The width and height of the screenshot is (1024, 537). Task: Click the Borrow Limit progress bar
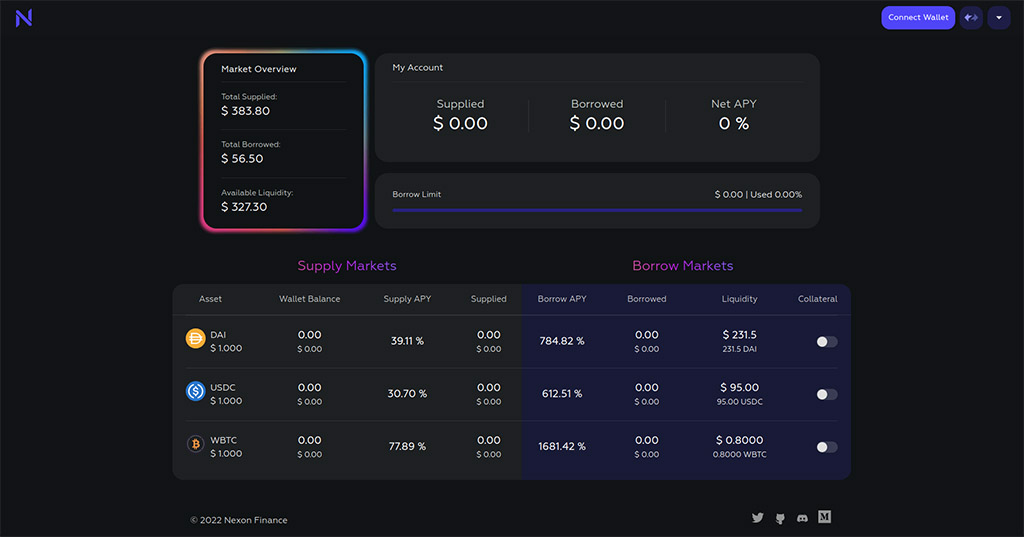[x=597, y=210]
